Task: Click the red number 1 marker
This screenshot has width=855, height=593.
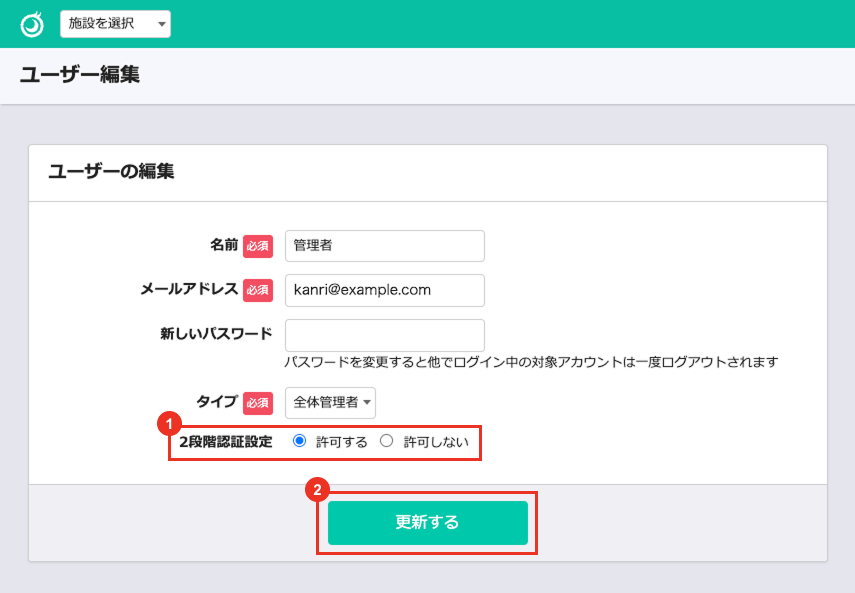Action: [170, 423]
